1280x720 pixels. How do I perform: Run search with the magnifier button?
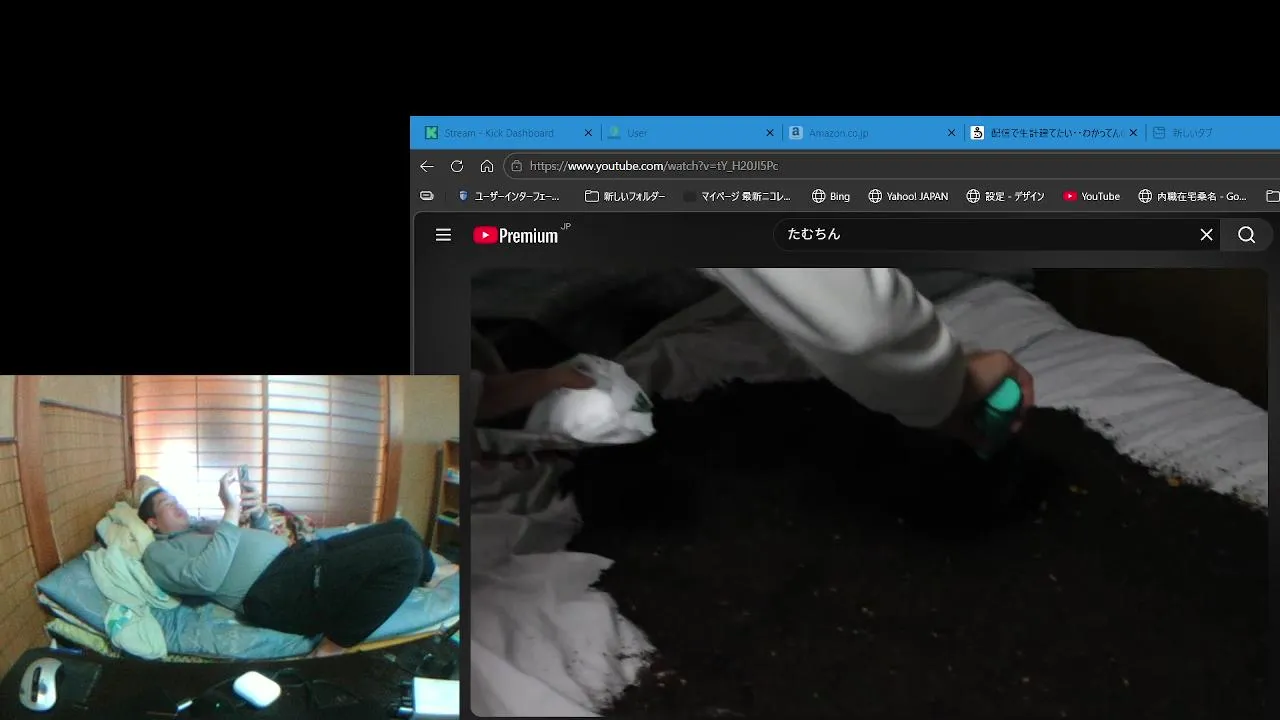point(1246,235)
